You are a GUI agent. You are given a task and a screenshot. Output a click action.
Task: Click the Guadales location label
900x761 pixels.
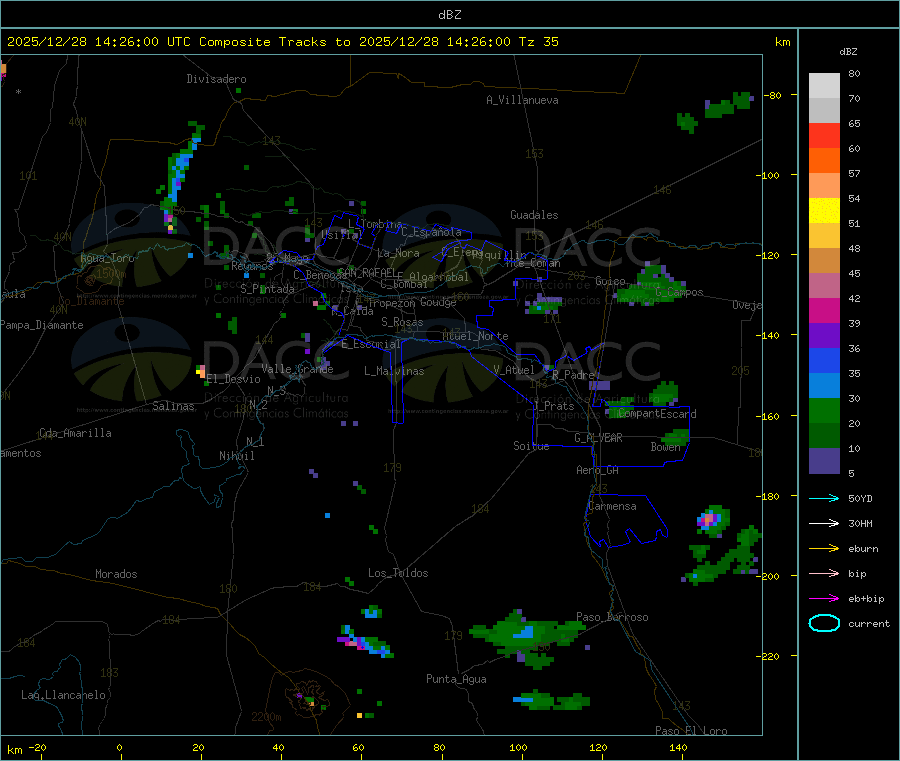(534, 215)
